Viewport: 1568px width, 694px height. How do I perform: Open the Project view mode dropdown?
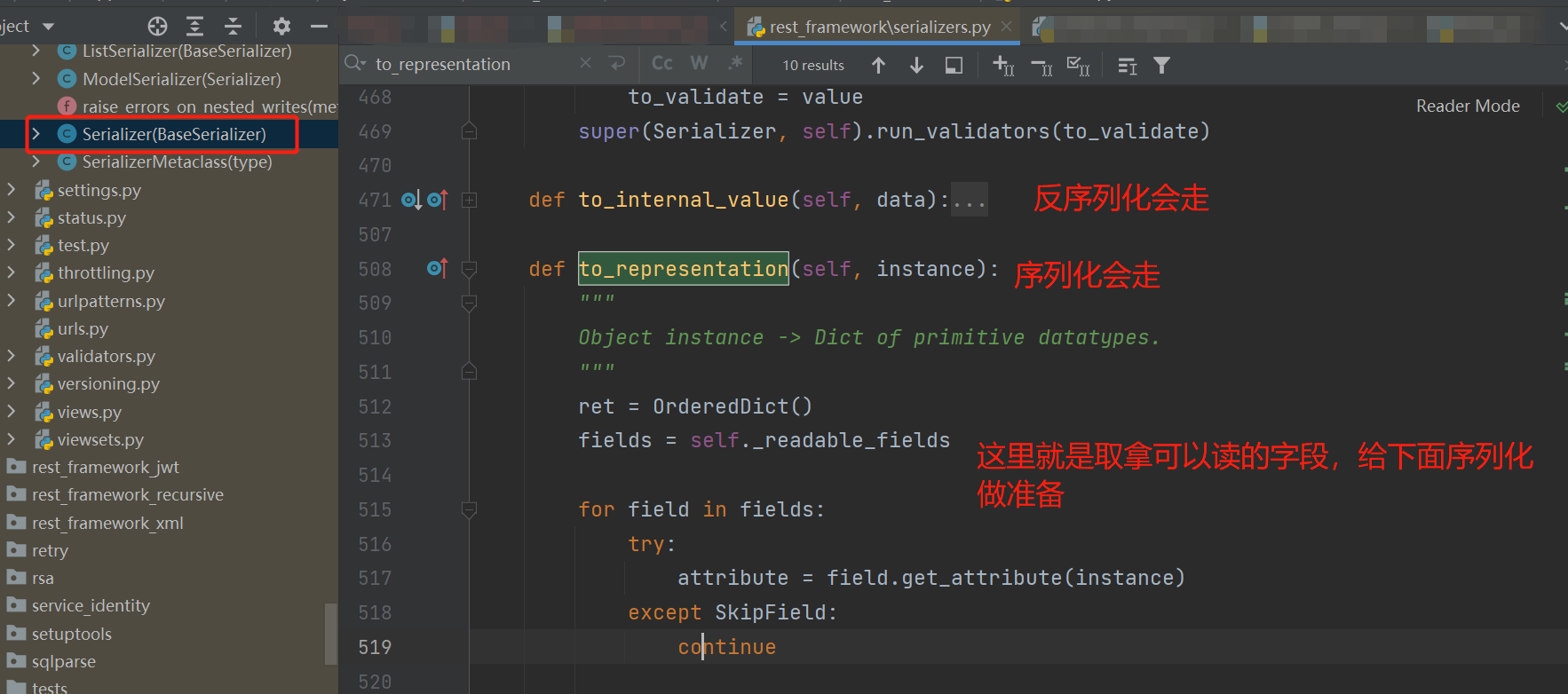[48, 27]
